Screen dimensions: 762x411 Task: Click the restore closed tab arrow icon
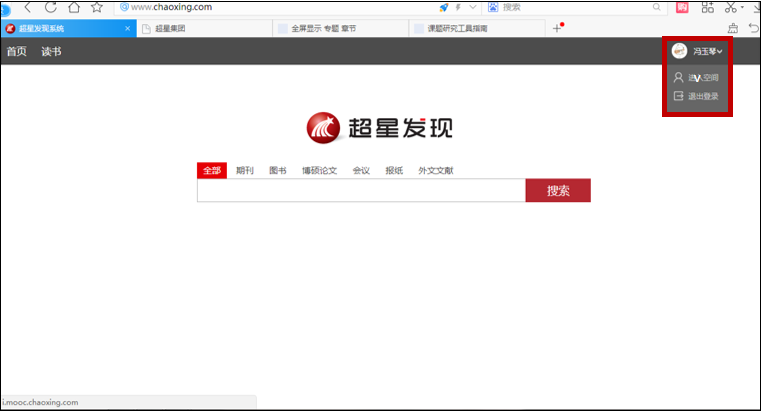754,28
